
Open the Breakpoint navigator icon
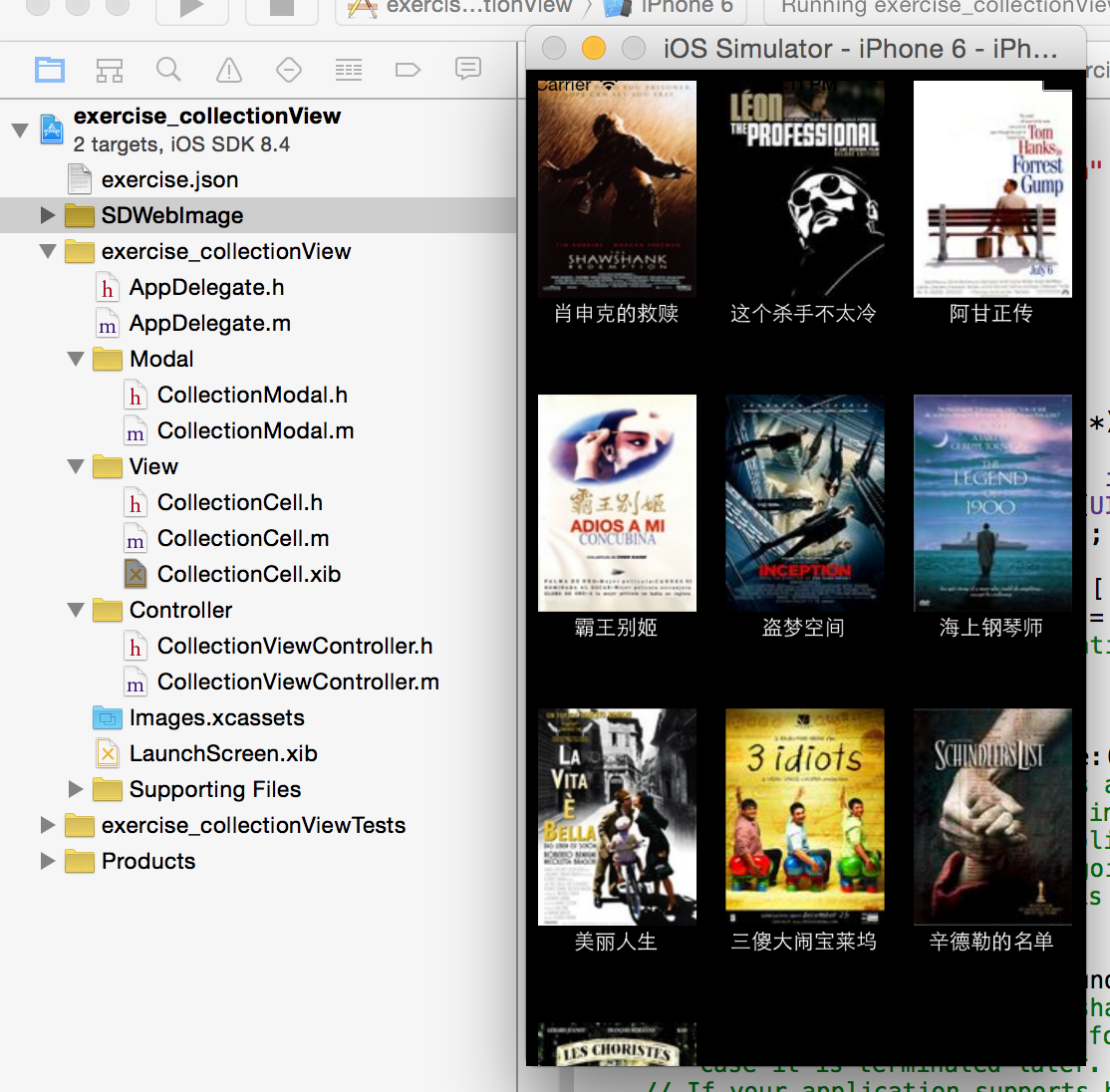(x=409, y=70)
